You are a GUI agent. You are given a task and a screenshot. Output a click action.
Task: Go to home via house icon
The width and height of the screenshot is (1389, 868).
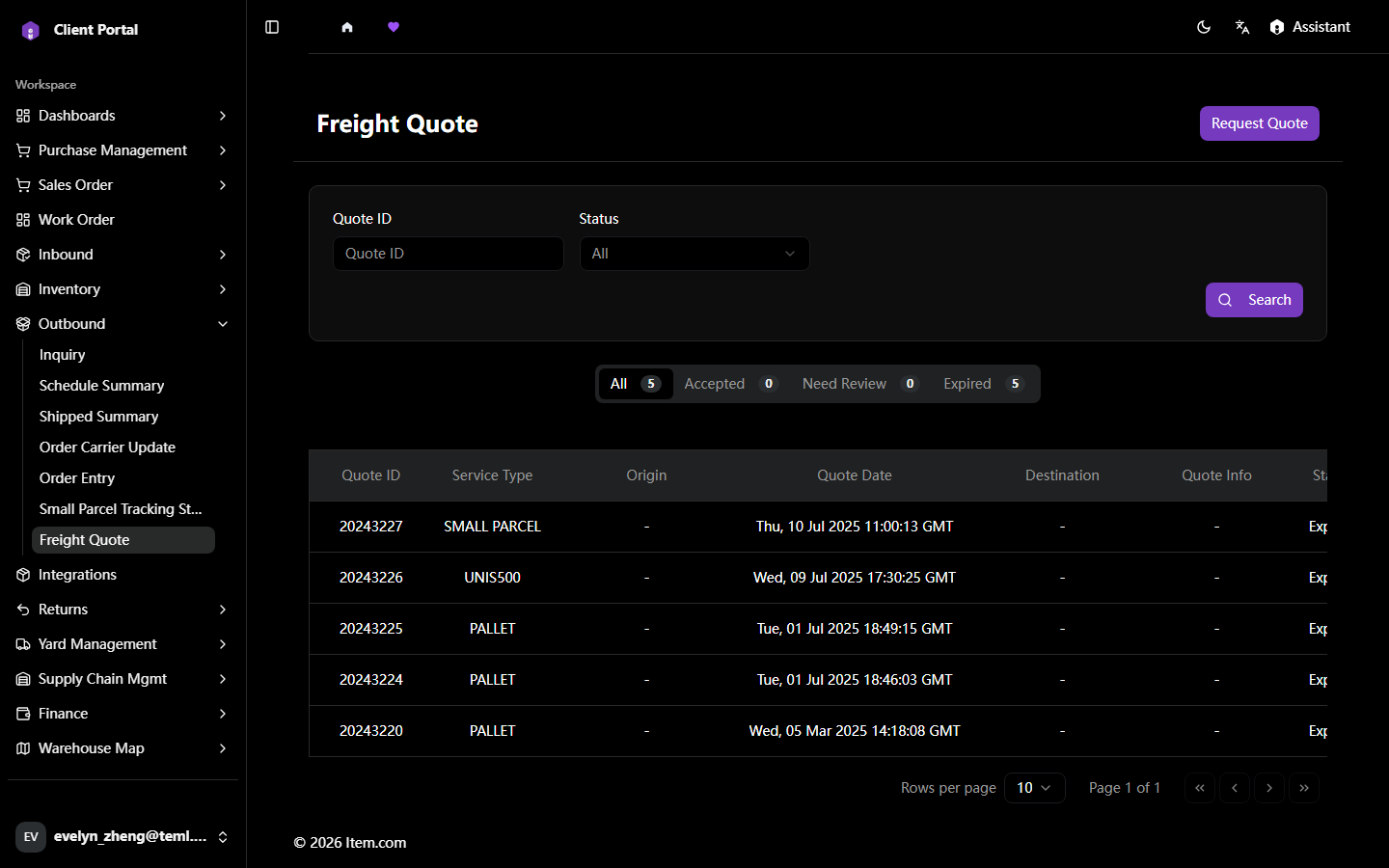point(347,27)
